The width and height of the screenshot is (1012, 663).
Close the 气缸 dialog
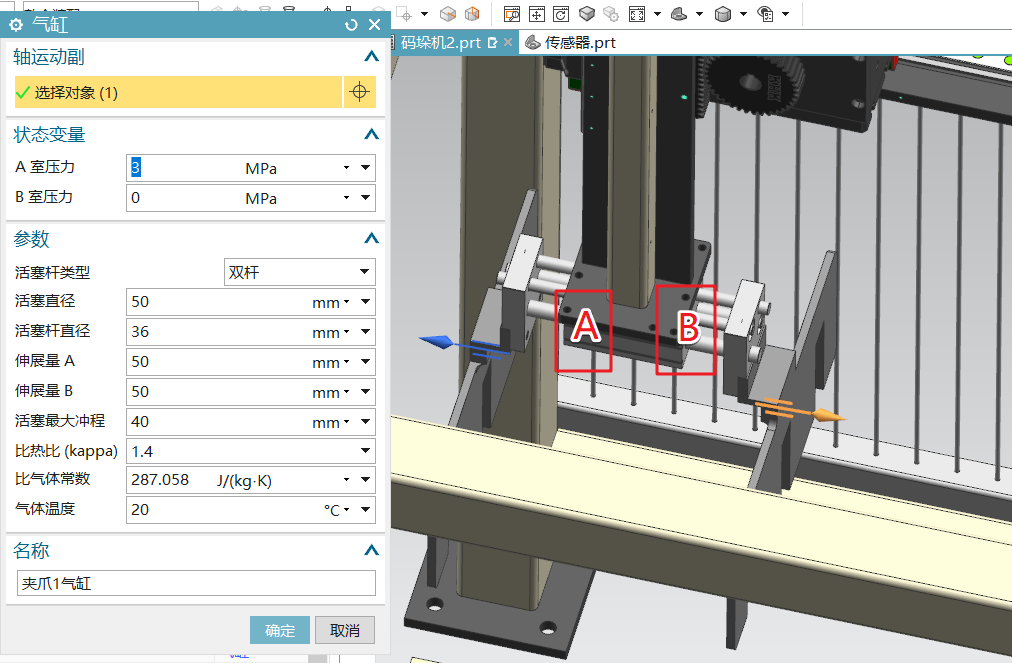(374, 25)
